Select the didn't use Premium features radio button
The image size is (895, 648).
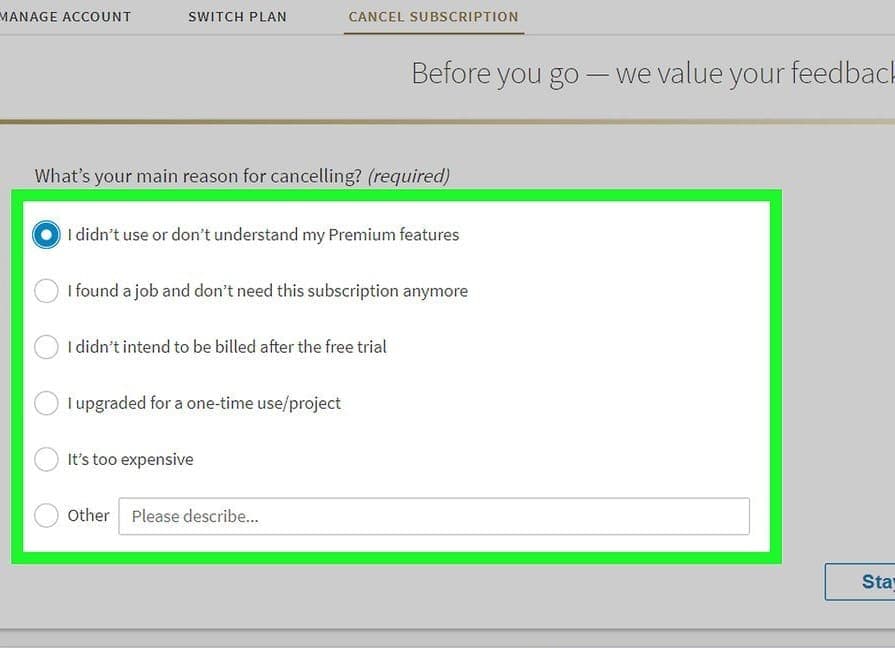46,235
